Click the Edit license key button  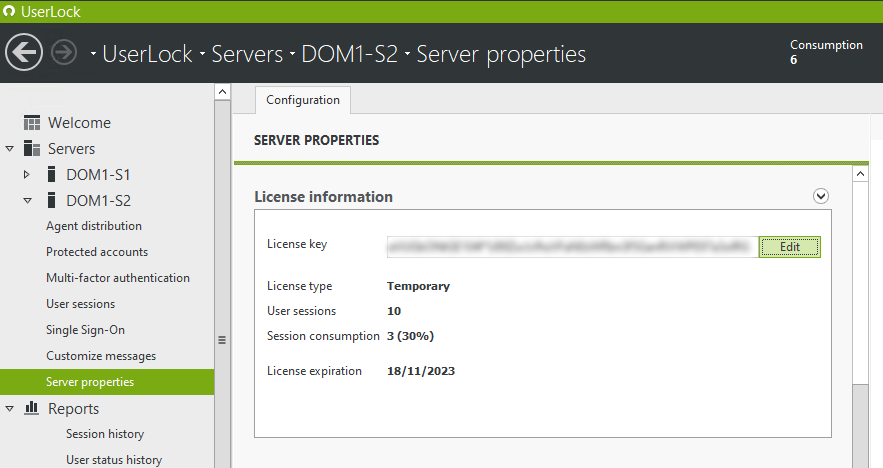pos(790,247)
